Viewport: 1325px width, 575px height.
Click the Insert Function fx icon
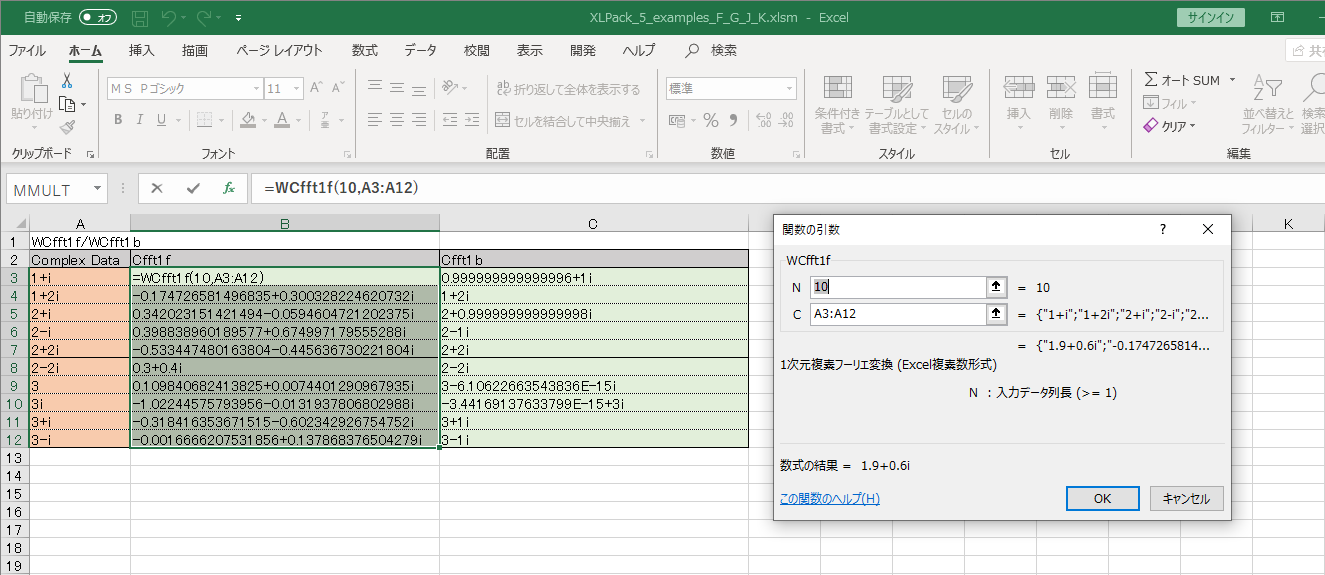coord(228,188)
